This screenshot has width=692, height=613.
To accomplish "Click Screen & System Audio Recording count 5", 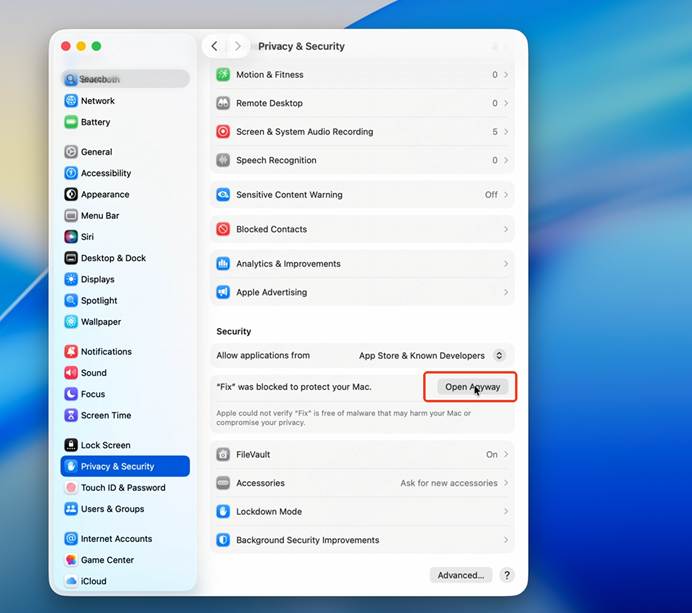I will tap(495, 132).
